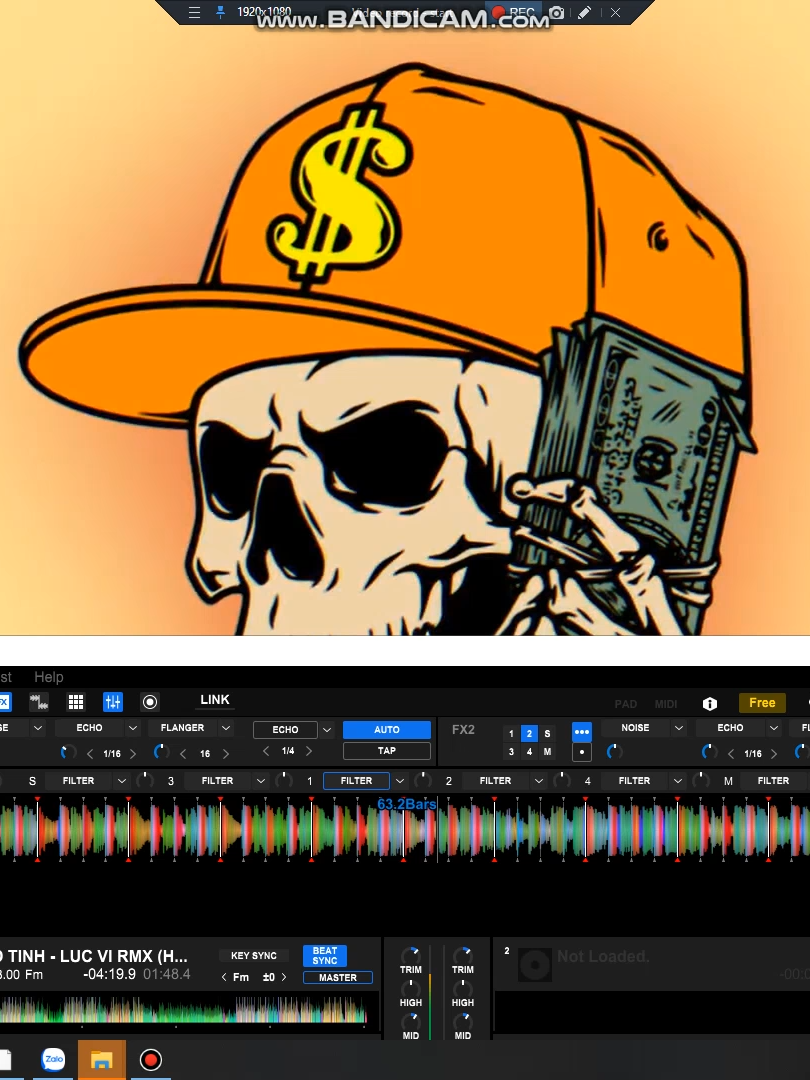Assign FX2 to channel 1
This screenshot has width=810, height=1080.
point(511,734)
